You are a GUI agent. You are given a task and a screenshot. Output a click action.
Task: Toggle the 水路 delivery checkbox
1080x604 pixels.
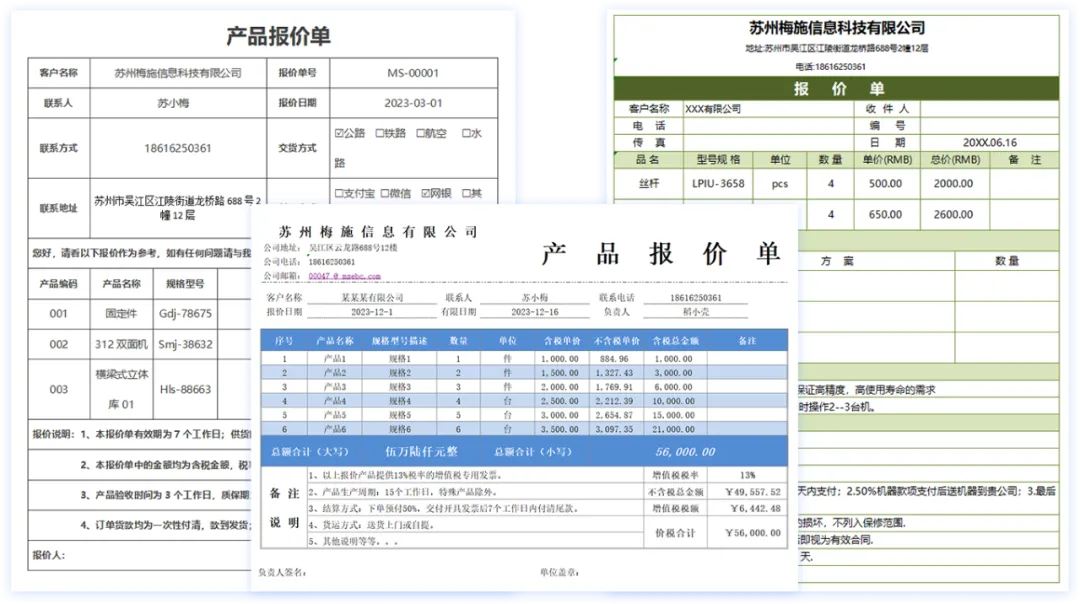[466, 133]
